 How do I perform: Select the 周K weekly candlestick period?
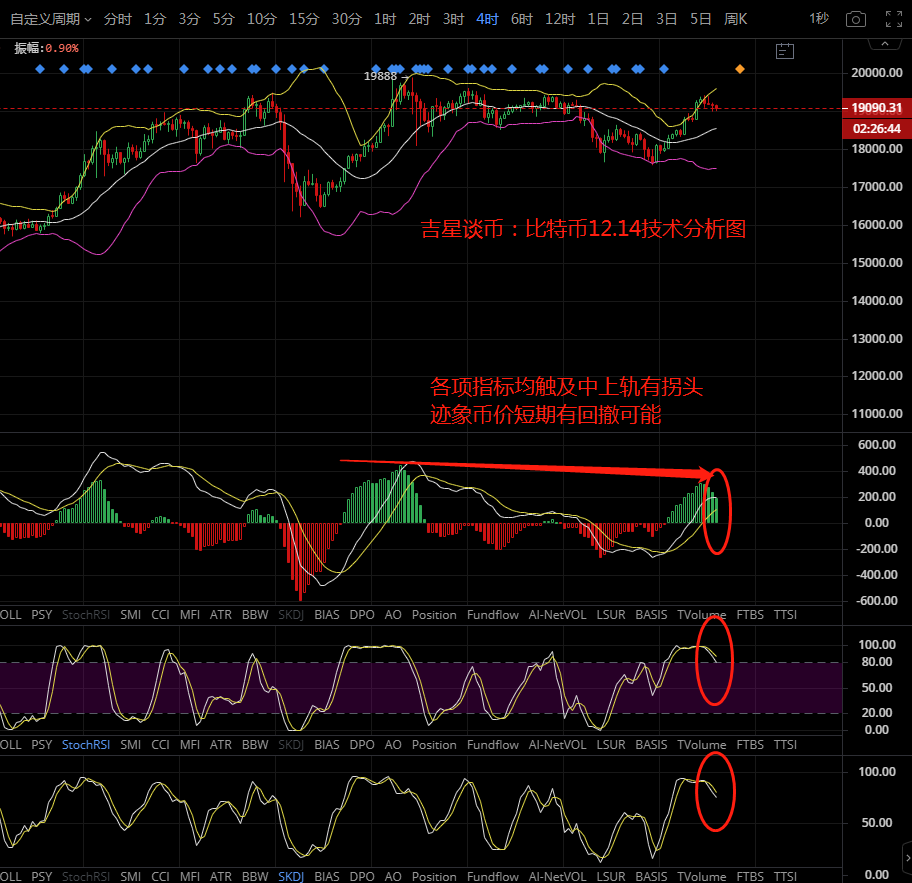[735, 19]
